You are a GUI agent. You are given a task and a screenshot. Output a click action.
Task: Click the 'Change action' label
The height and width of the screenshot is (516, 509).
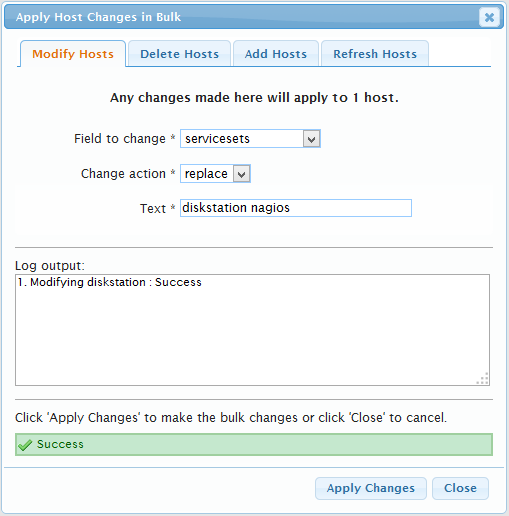tap(123, 174)
